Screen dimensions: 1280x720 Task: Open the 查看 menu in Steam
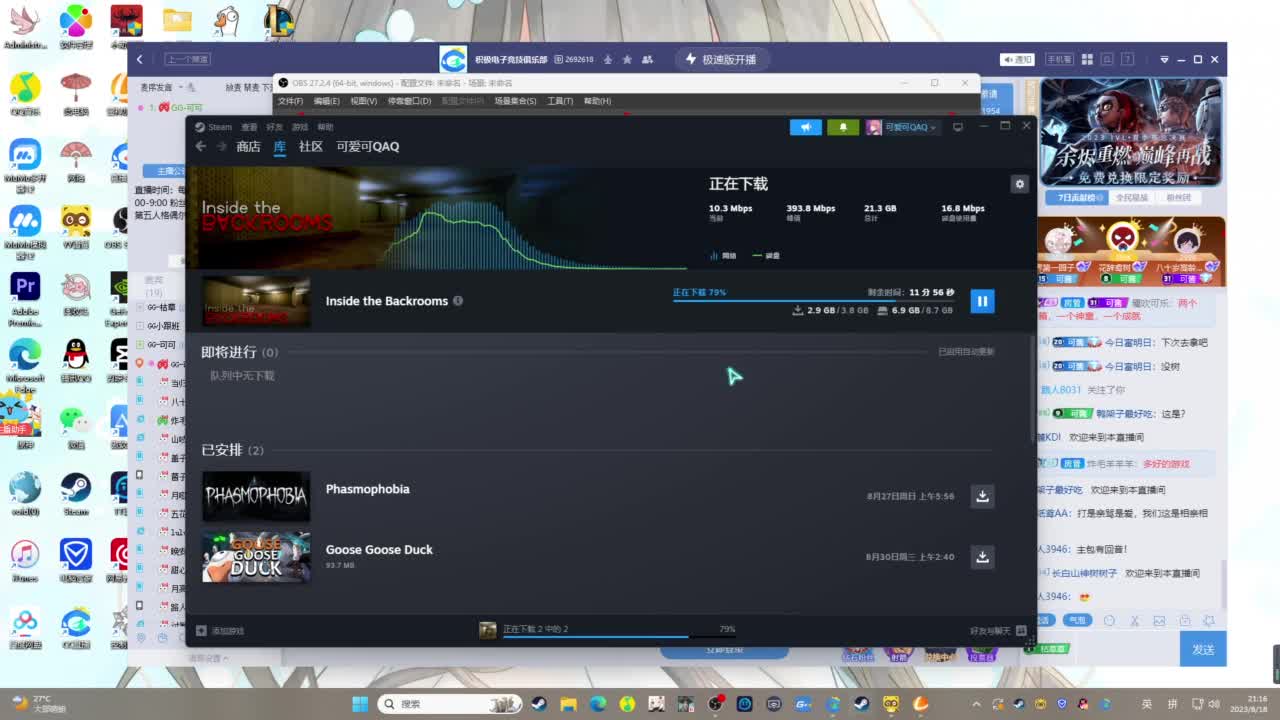249,127
